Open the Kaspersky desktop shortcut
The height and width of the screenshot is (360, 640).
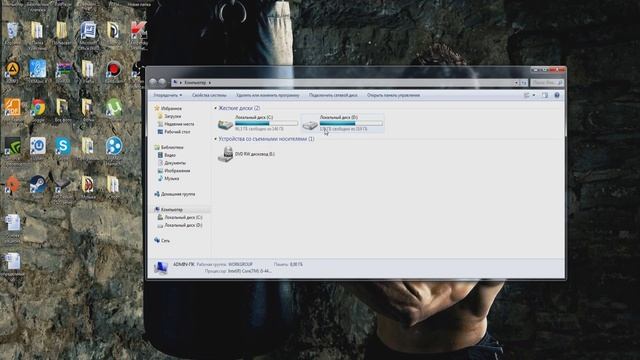[x=138, y=30]
